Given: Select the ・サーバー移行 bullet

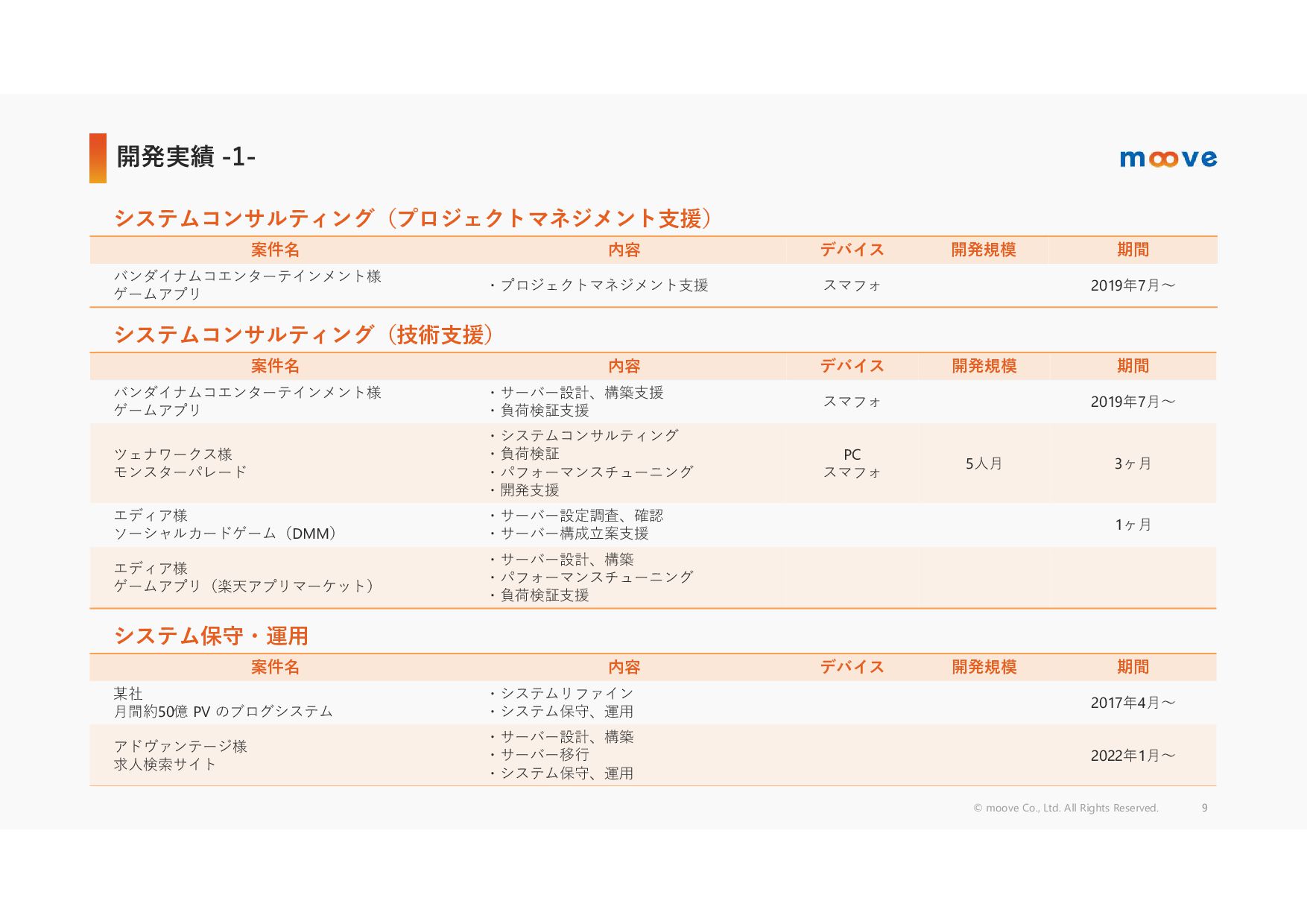Looking at the screenshot, I should tap(539, 755).
